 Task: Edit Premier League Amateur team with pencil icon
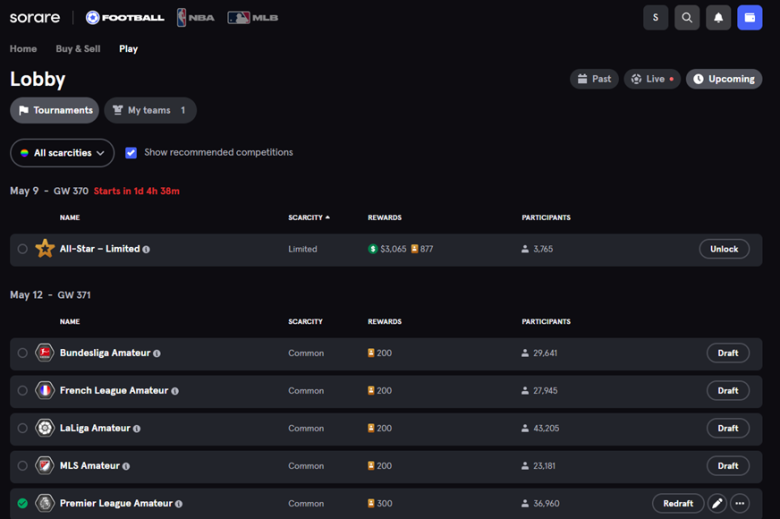[x=717, y=504]
